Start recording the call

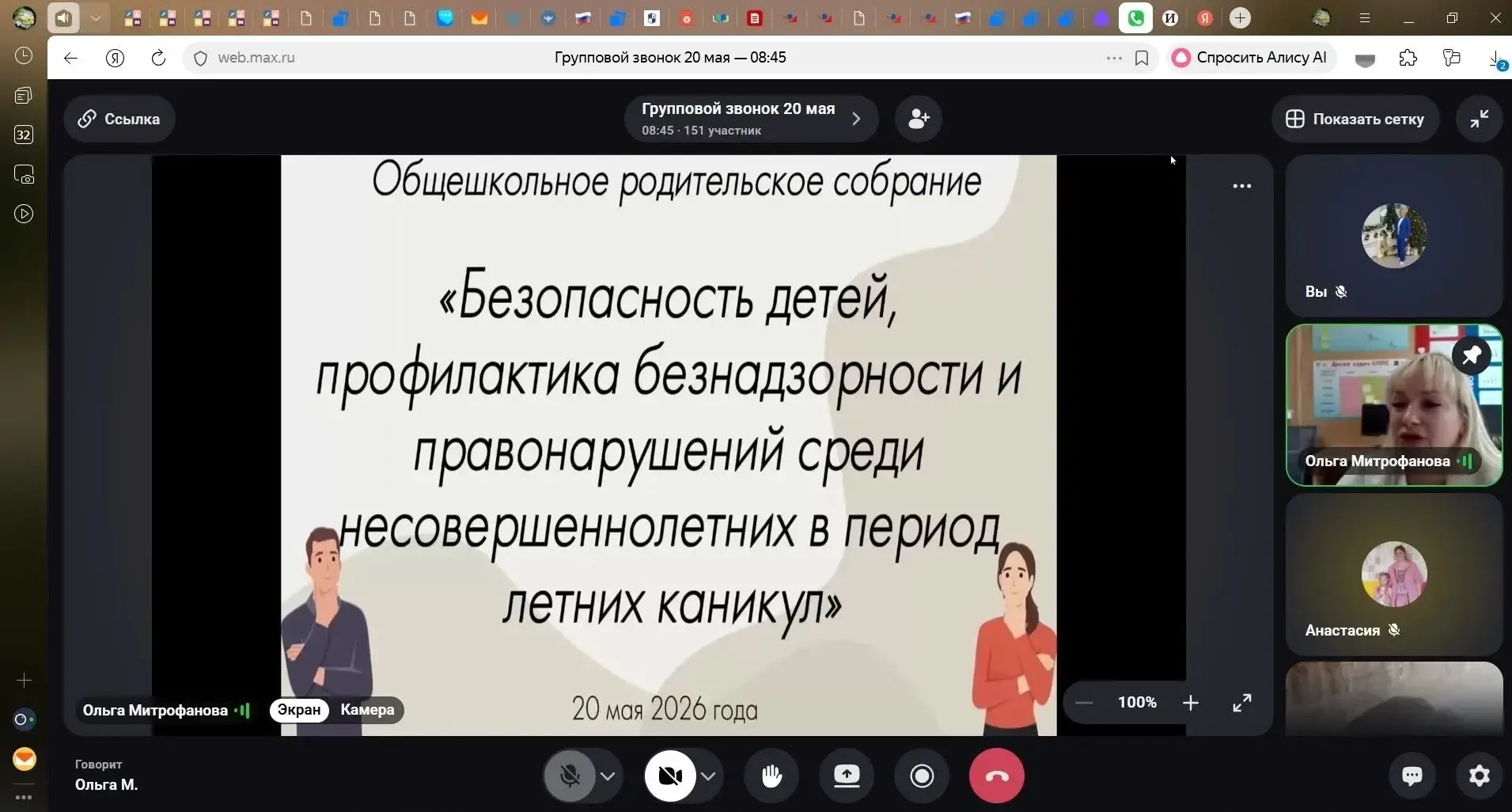click(x=922, y=776)
